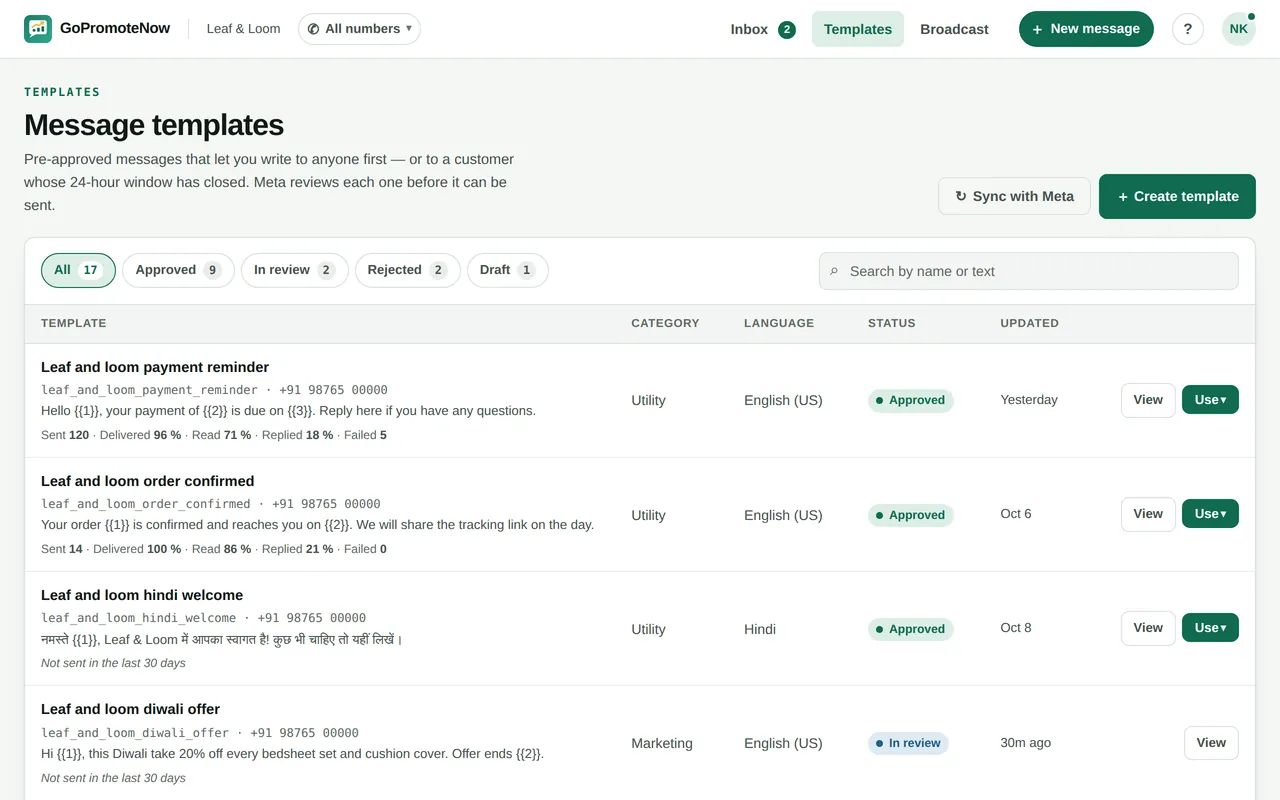
Task: Switch to the Templates tab
Action: [858, 29]
